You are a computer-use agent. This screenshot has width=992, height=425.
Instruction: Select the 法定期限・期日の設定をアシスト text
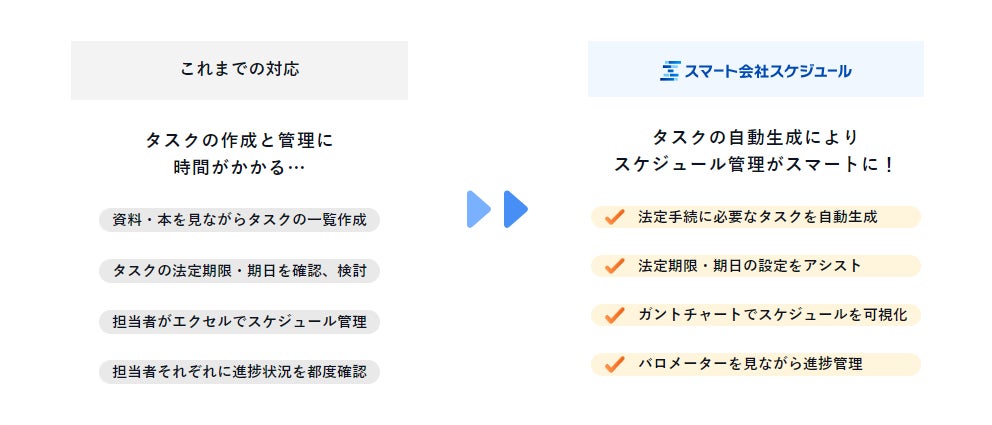(749, 266)
